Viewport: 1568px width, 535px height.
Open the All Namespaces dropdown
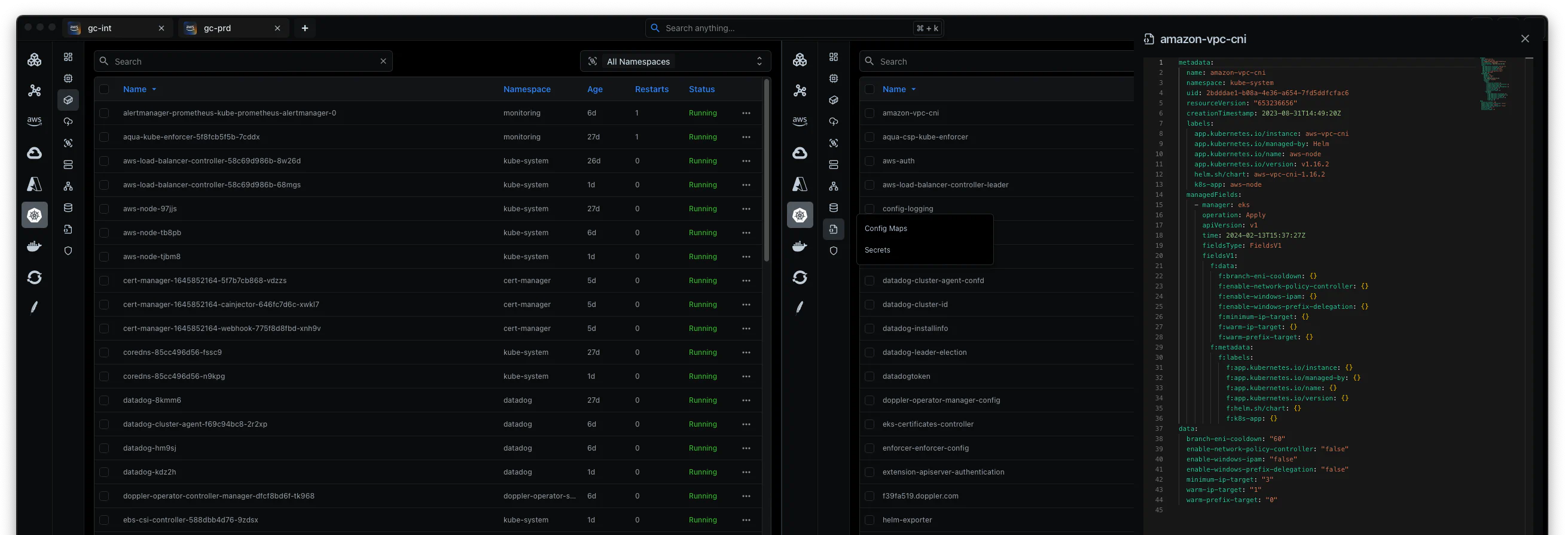tap(675, 61)
